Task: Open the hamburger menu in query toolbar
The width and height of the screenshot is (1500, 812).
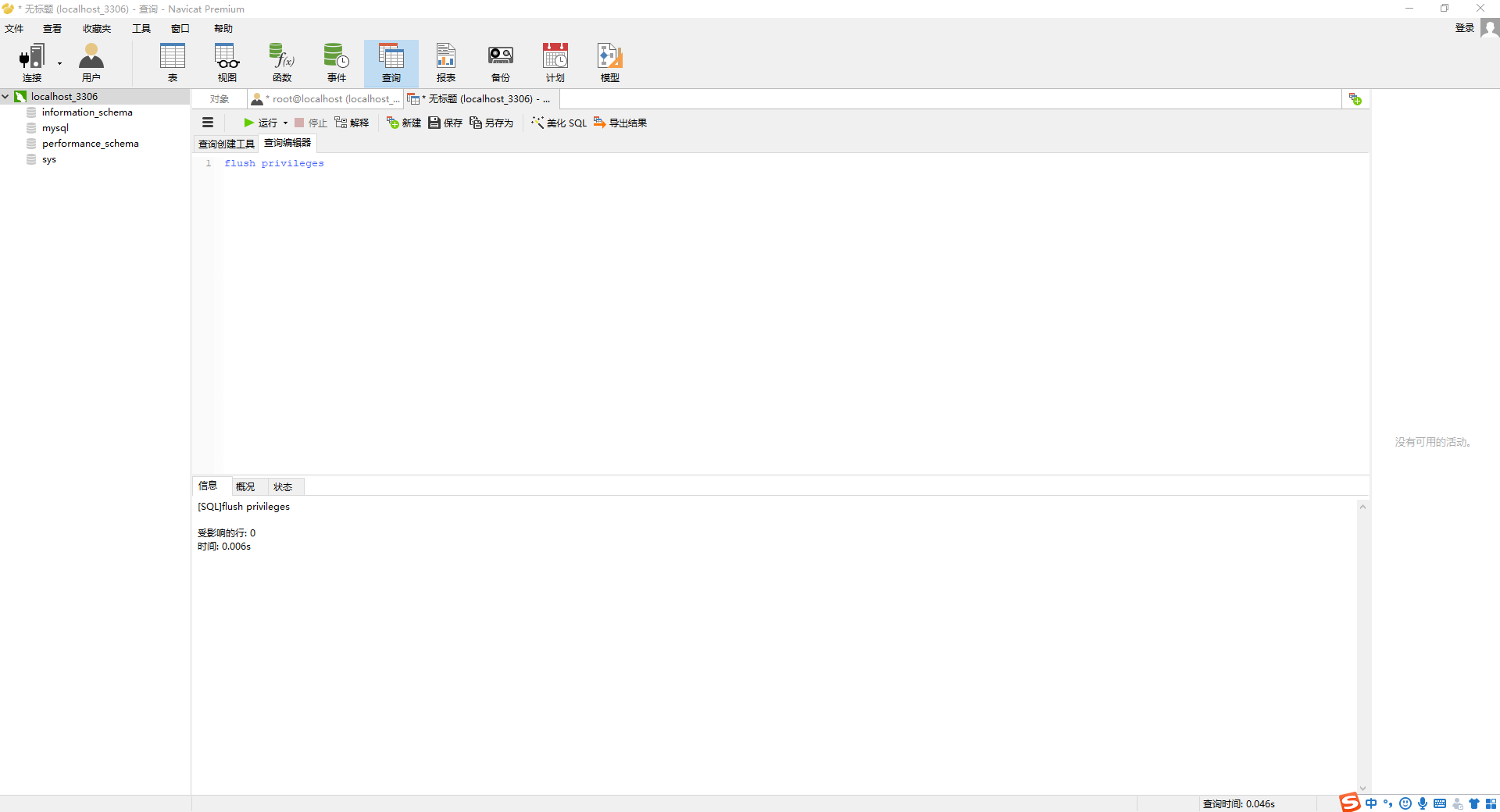Action: (x=208, y=123)
